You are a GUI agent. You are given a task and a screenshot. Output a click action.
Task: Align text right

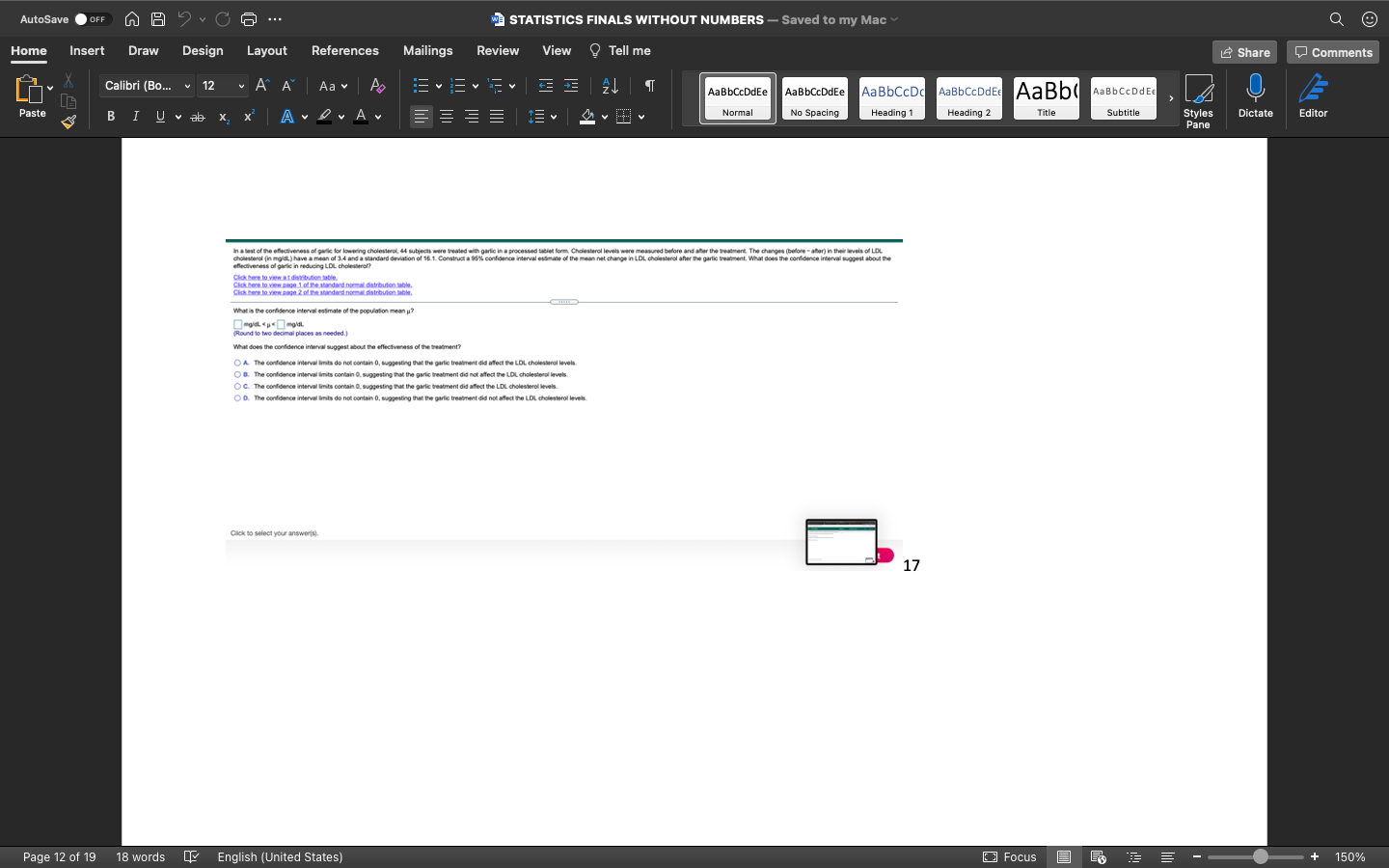coord(472,117)
